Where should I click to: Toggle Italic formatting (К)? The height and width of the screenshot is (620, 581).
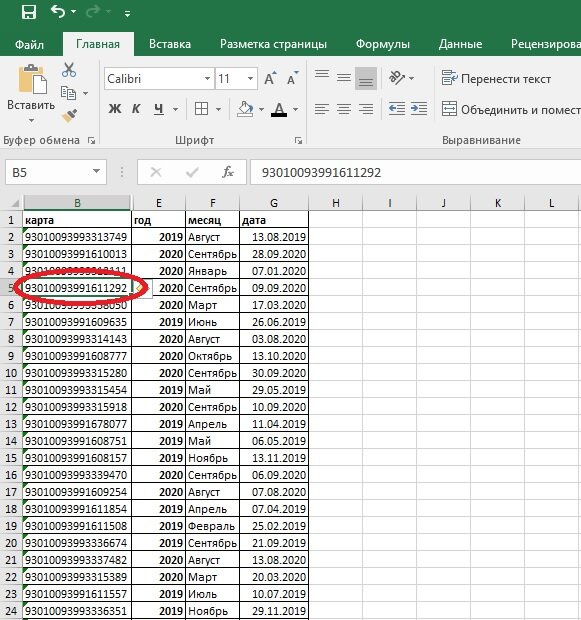pyautogui.click(x=136, y=109)
